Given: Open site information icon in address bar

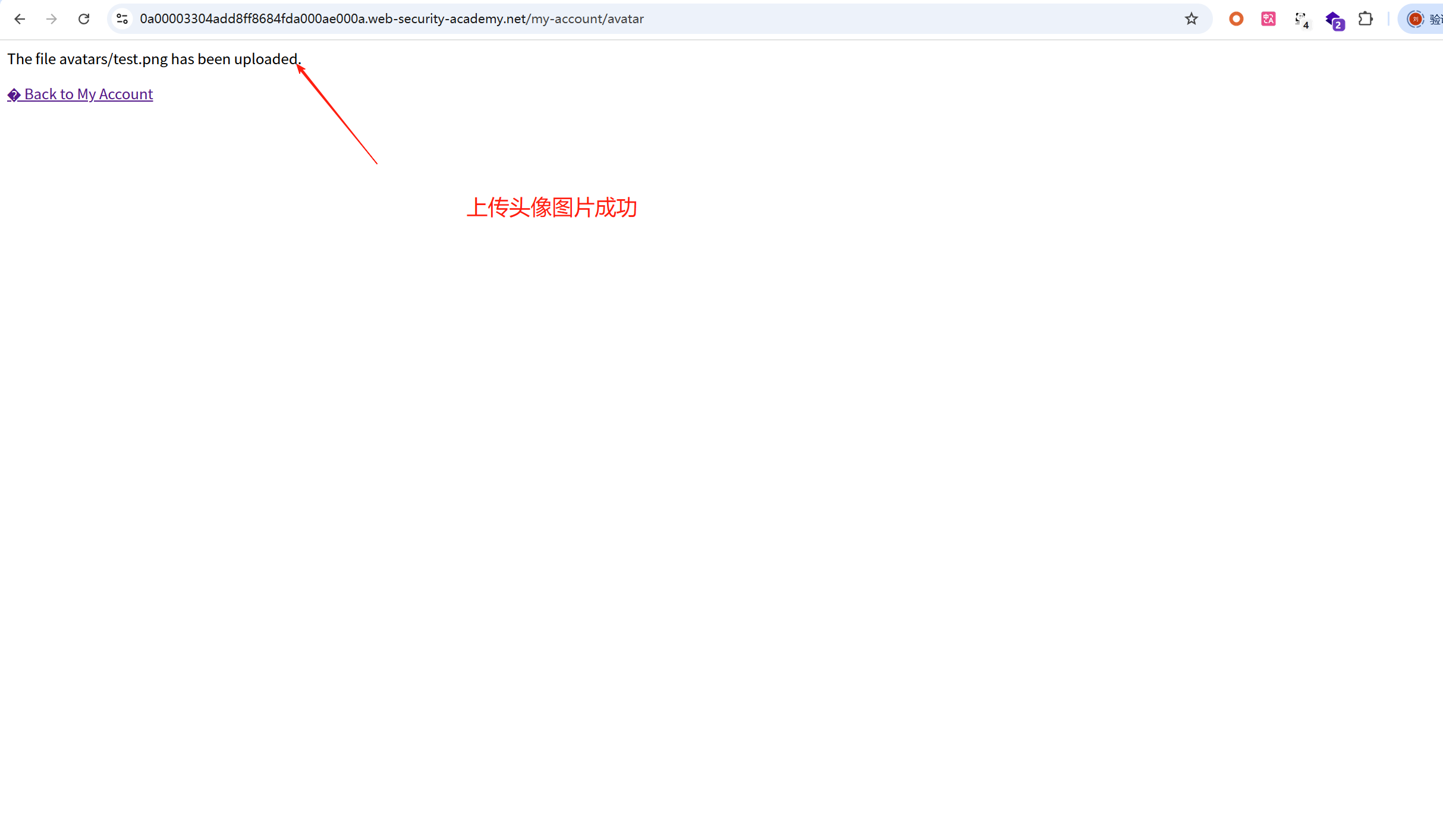Looking at the screenshot, I should click(x=122, y=19).
